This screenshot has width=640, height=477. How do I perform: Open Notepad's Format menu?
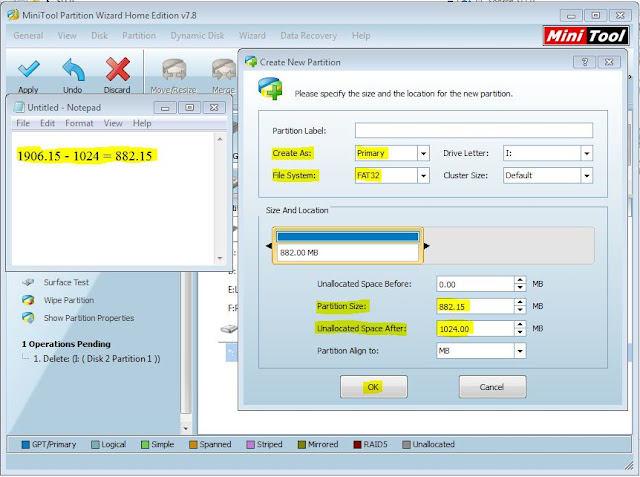(x=79, y=123)
